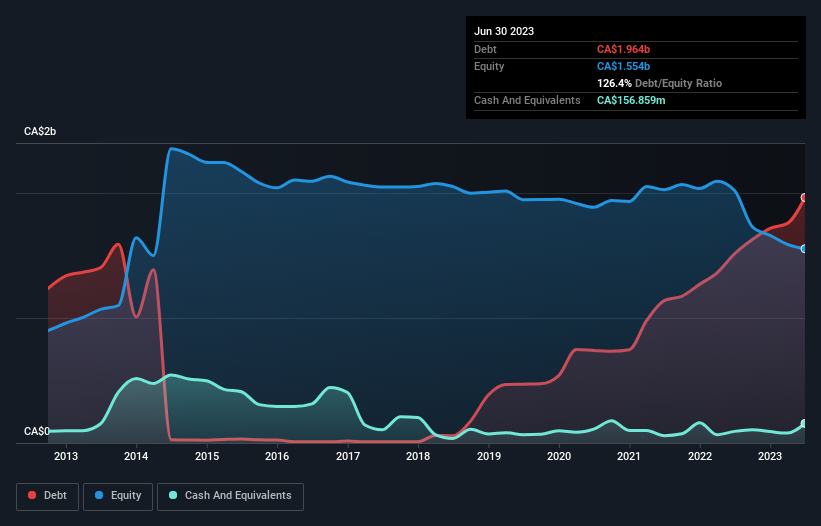Viewport: 821px width, 526px height.
Task: Click the 2013 x-axis label
Action: click(x=66, y=456)
